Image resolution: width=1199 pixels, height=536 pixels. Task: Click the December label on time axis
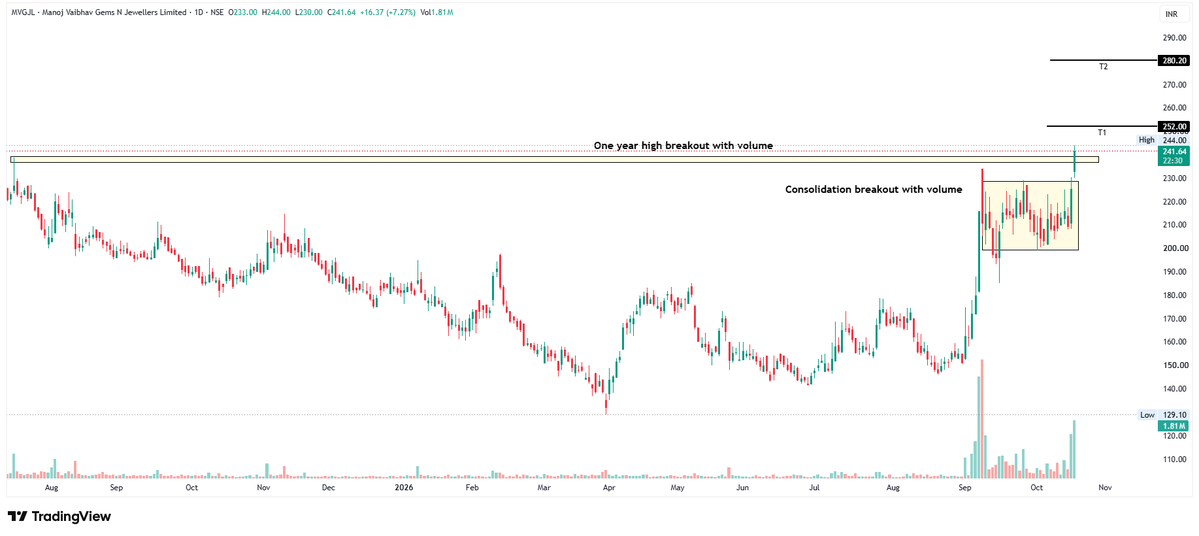(327, 486)
